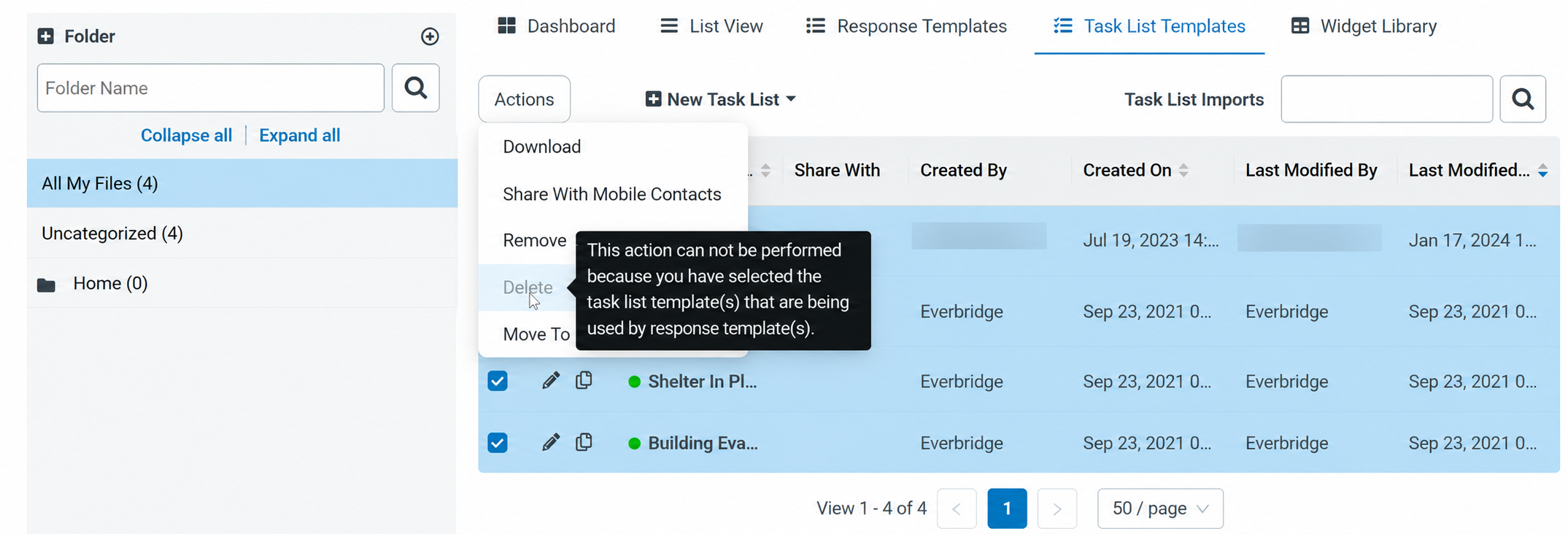Copy the Shelter In Pl... task list
This screenshot has height=534, width=1568.
click(584, 380)
